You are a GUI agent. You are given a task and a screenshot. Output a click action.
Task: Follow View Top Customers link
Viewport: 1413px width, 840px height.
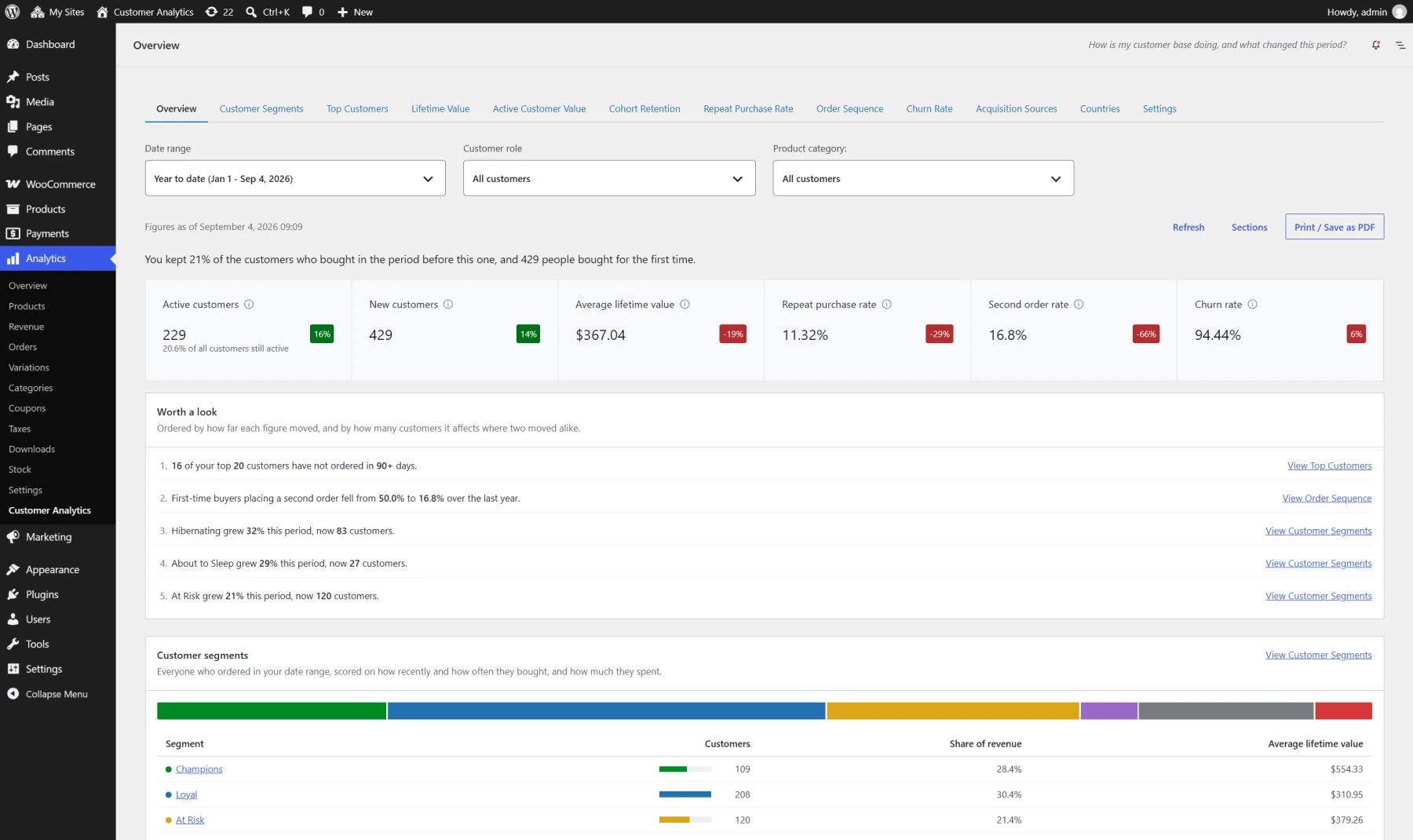[x=1330, y=466]
